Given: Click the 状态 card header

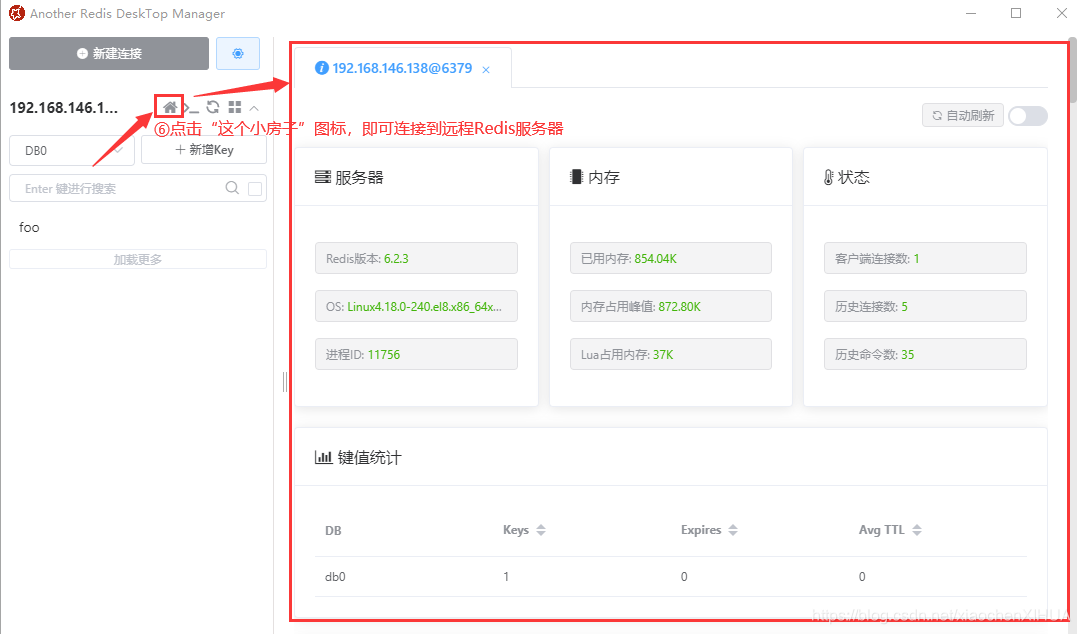Looking at the screenshot, I should [x=925, y=177].
